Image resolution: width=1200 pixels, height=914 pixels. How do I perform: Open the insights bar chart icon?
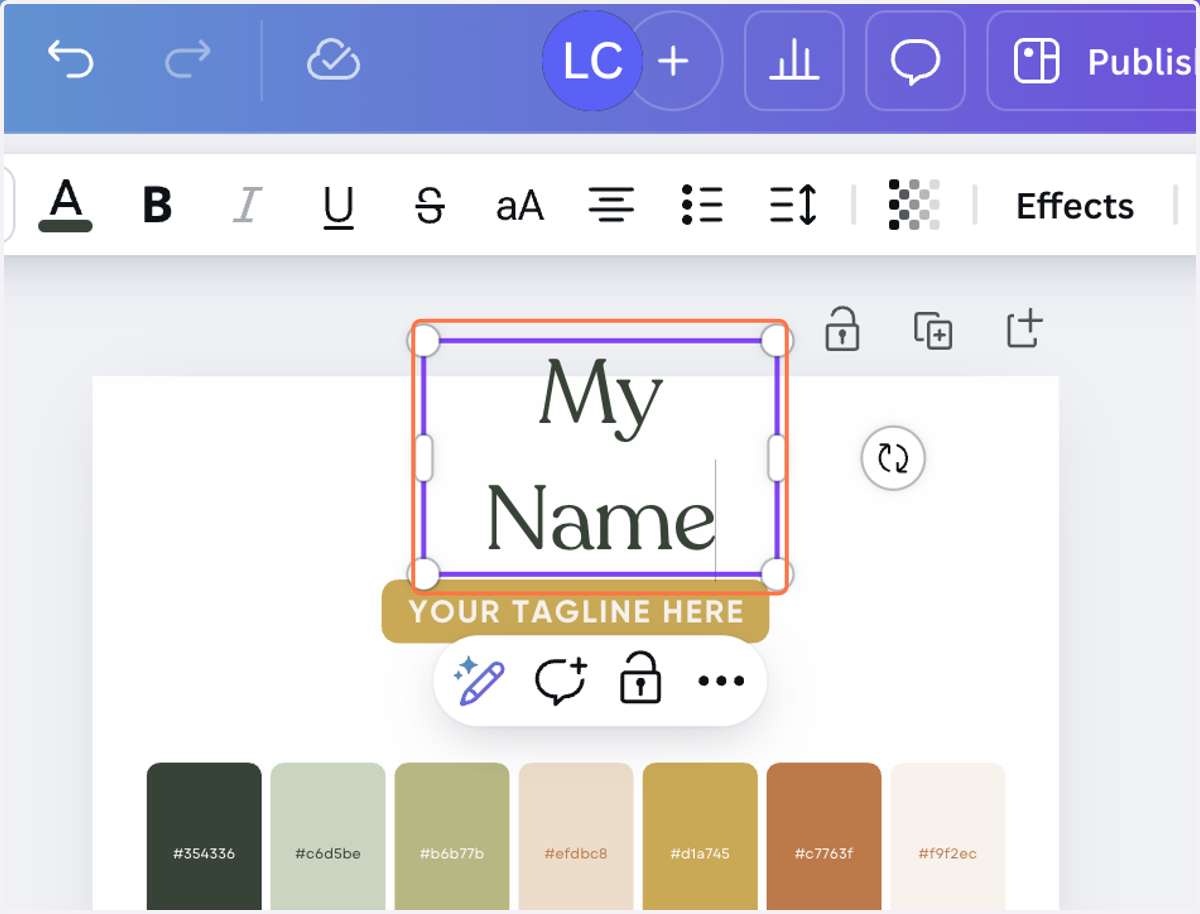pos(794,61)
